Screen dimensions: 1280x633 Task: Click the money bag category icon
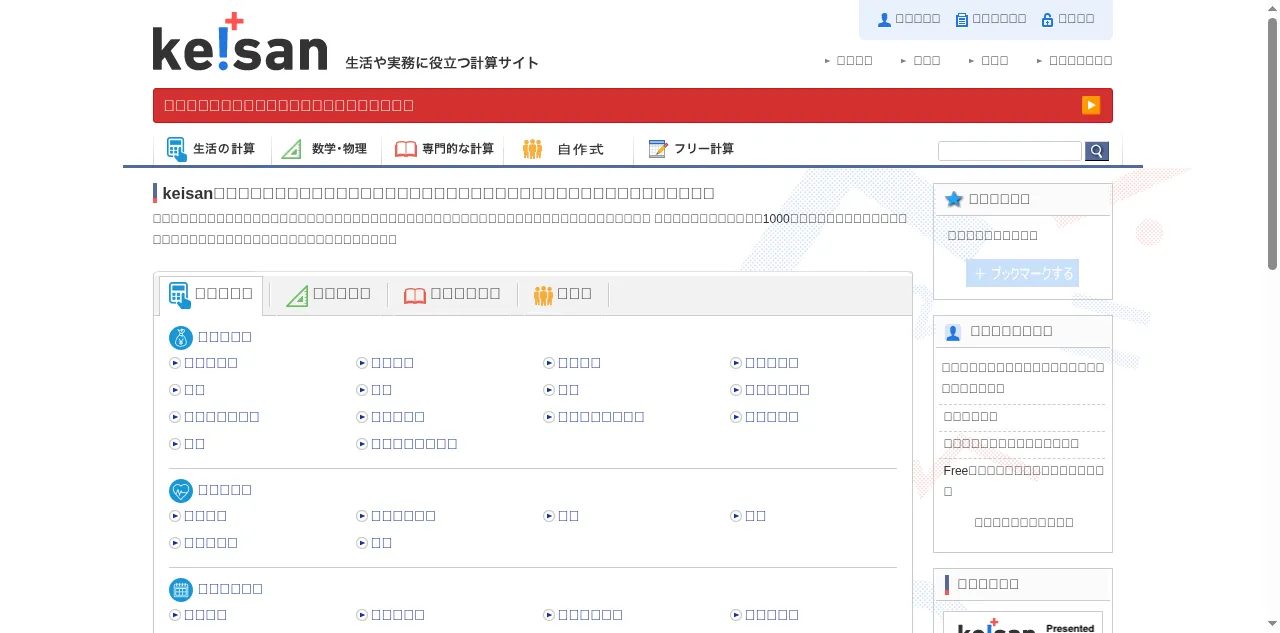(x=180, y=337)
